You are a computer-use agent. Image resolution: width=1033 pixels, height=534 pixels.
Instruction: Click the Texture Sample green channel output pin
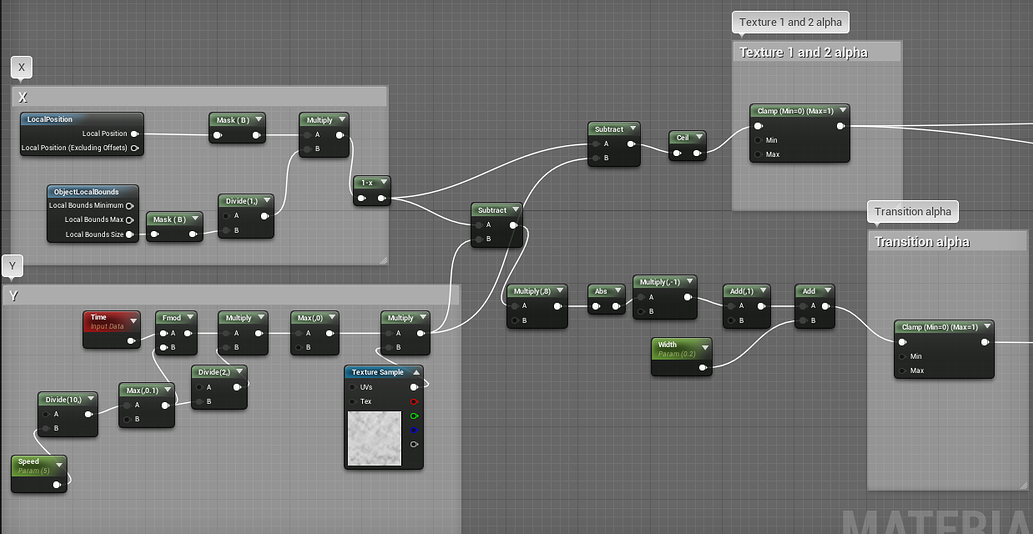[x=414, y=415]
